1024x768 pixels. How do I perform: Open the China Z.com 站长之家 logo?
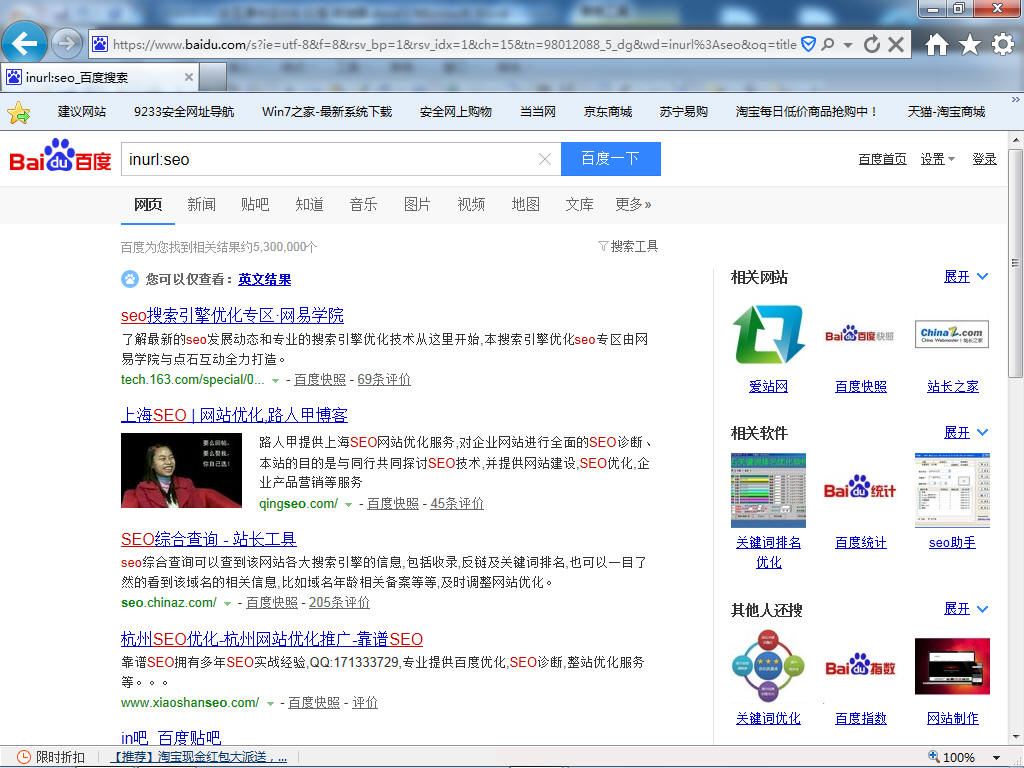click(x=952, y=334)
